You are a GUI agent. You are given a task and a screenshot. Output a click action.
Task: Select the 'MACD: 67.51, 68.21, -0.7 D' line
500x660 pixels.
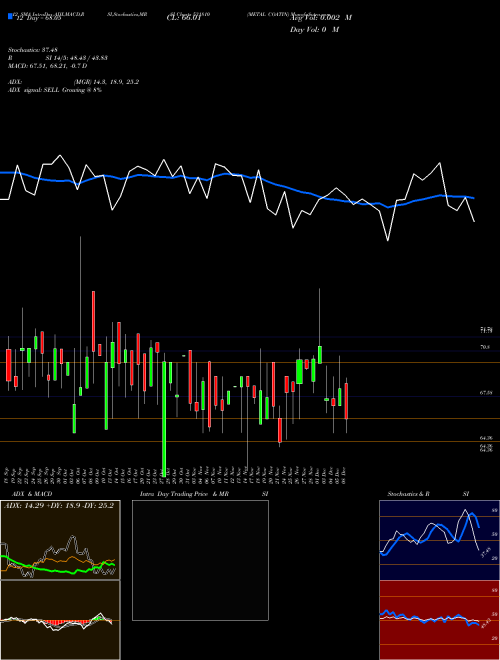(48, 66)
